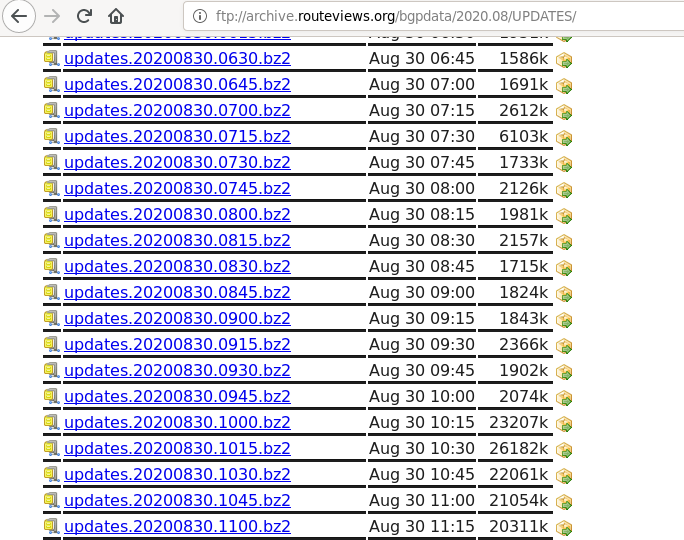Click package download icon for 1902k file
This screenshot has height=540, width=684.
(564, 372)
